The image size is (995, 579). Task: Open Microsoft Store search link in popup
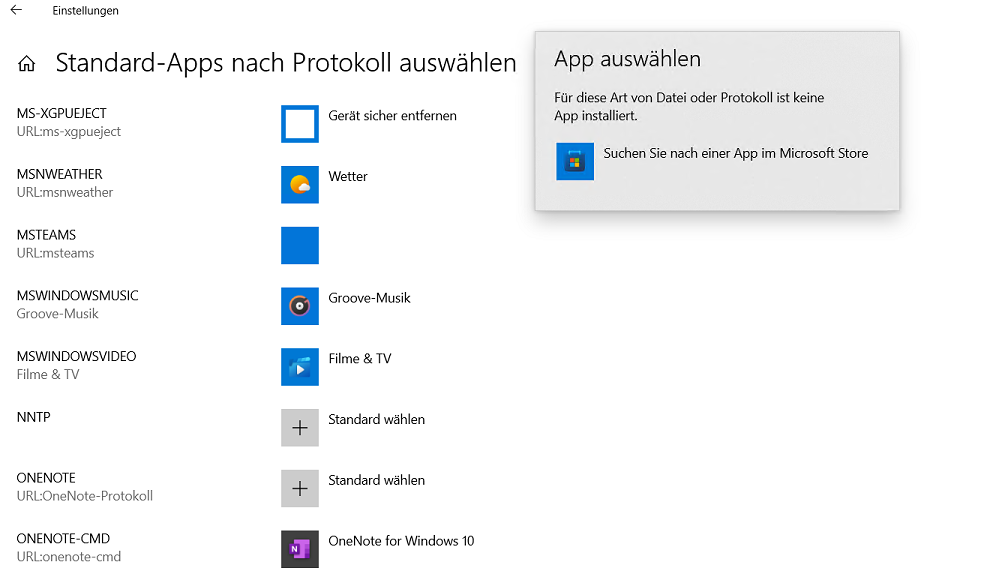(x=735, y=153)
